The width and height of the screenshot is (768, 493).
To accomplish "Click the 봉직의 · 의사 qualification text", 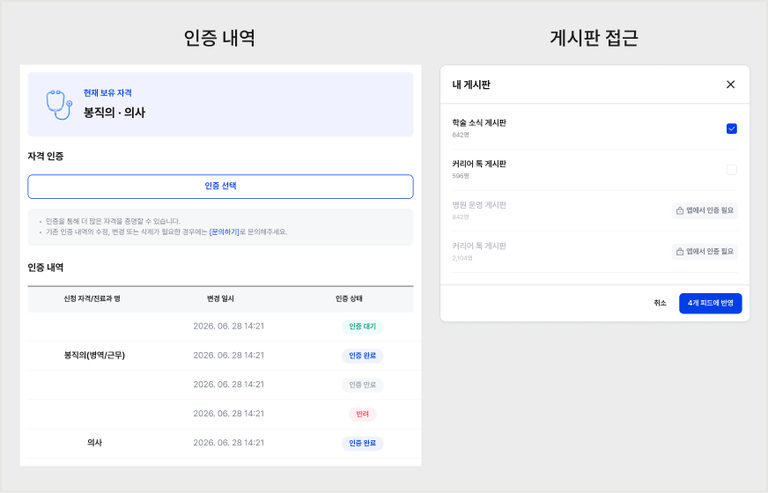I will 114,113.
